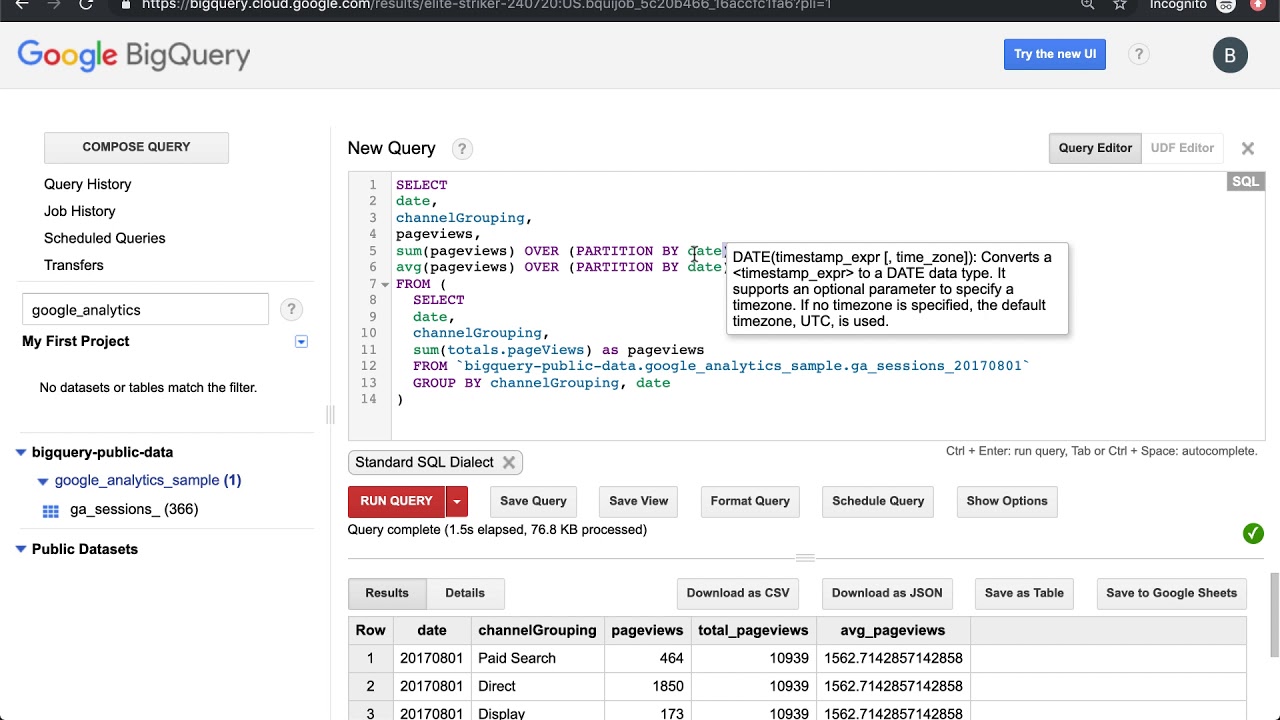The image size is (1280, 720).
Task: Click the RUN QUERY button
Action: click(396, 501)
